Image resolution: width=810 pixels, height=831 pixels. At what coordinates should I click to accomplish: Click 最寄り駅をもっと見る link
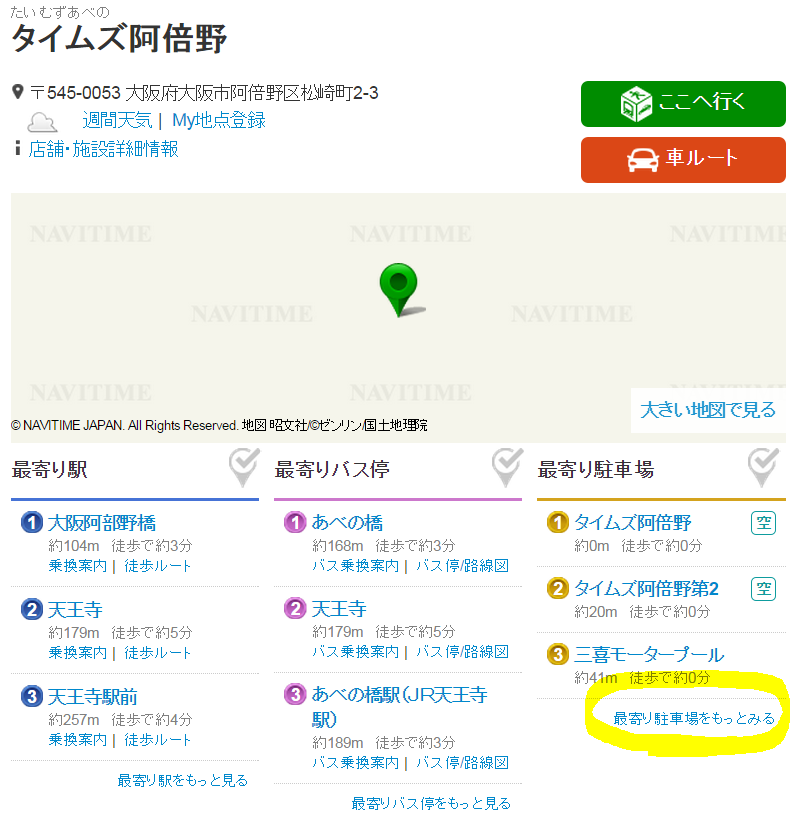[x=182, y=781]
